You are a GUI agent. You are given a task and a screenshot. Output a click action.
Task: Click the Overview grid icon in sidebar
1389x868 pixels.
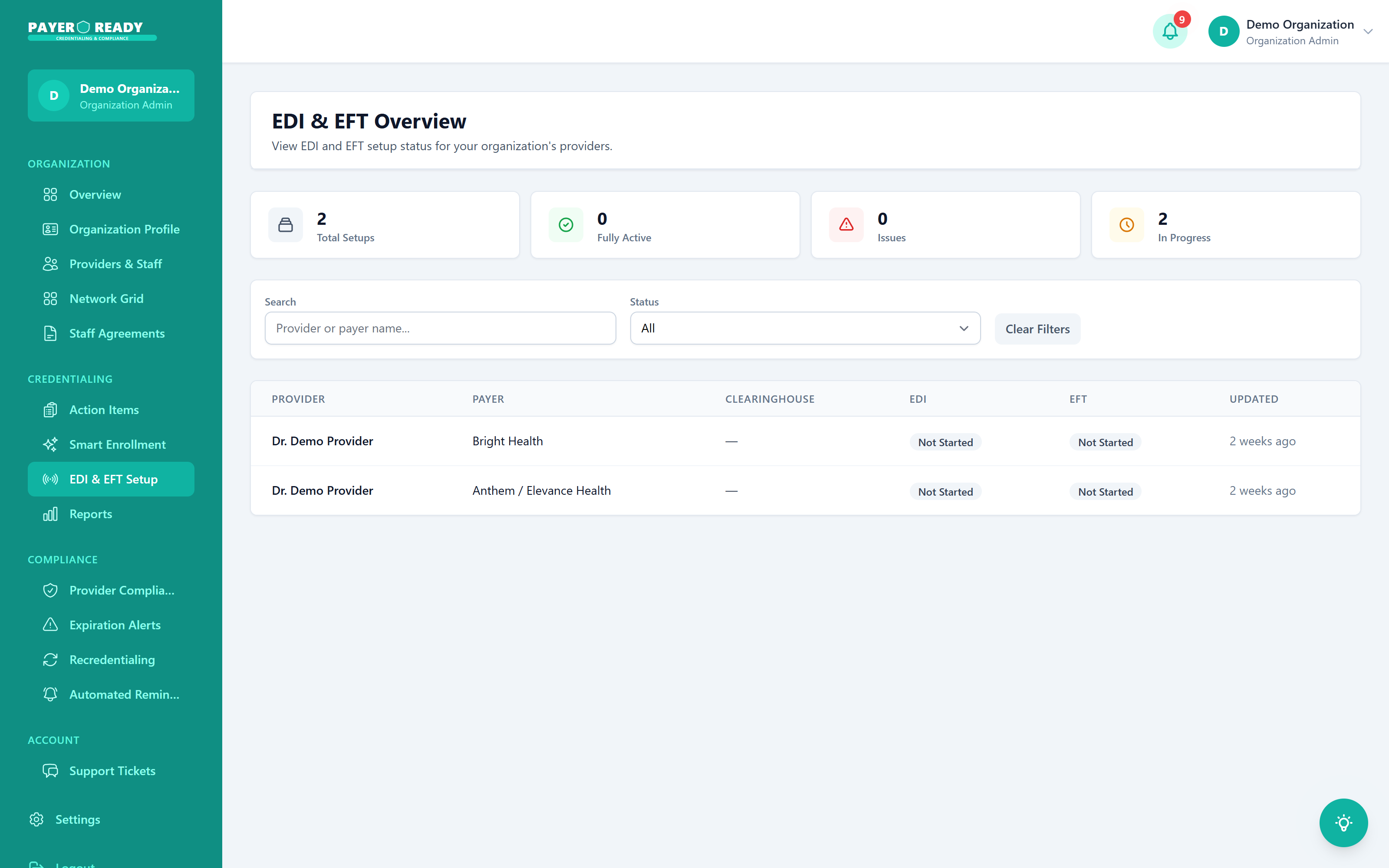pos(50,194)
